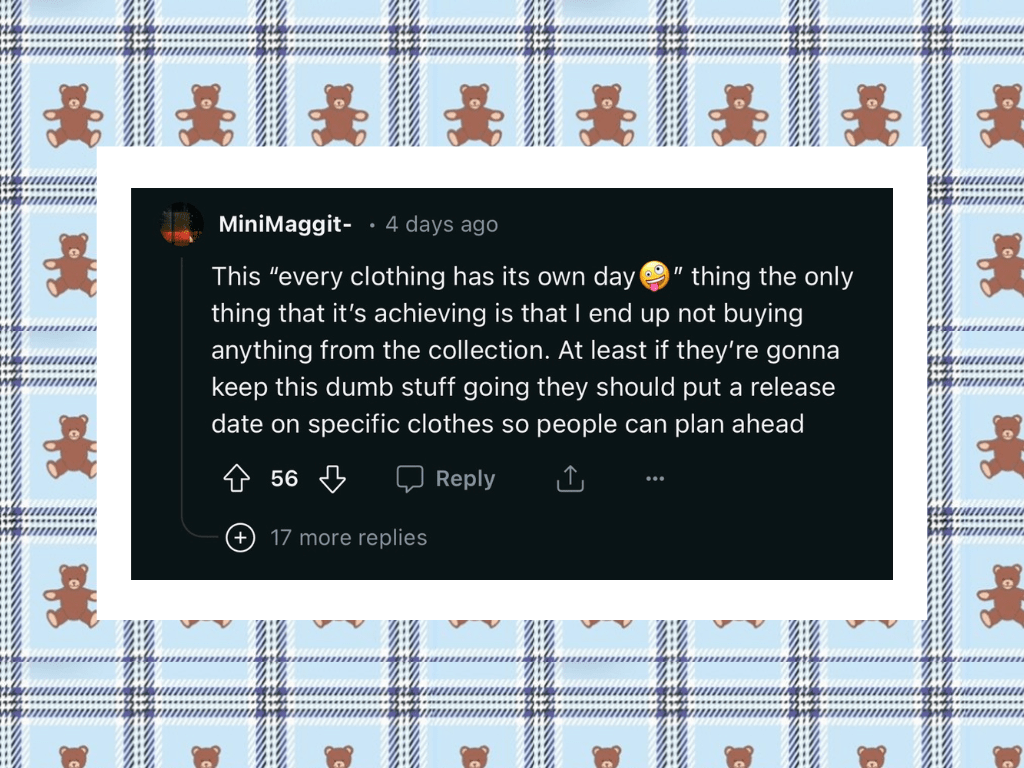This screenshot has width=1024, height=768.
Task: Open the three-dot more options menu
Action: (x=655, y=479)
